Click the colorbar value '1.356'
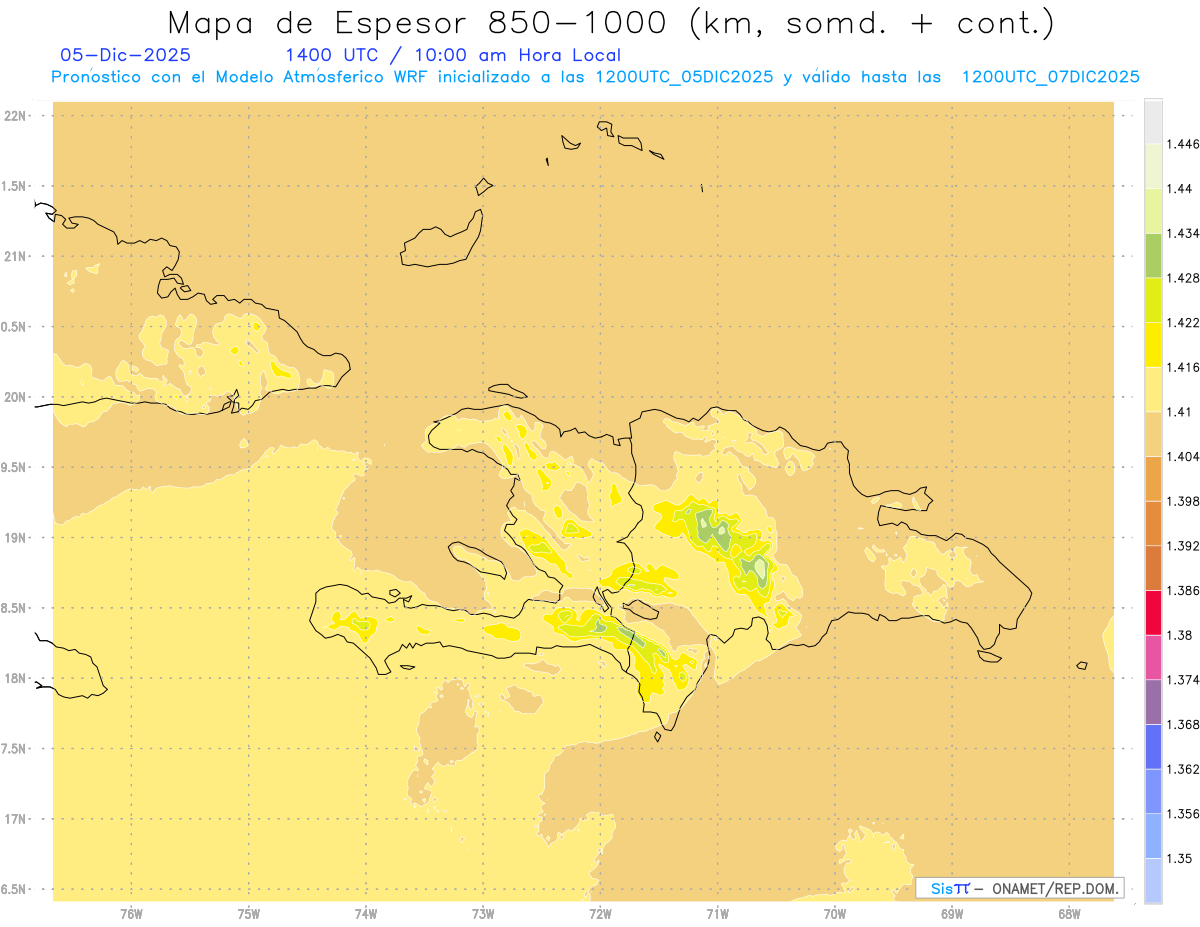Screen dimensions: 1200x927 [1182, 813]
